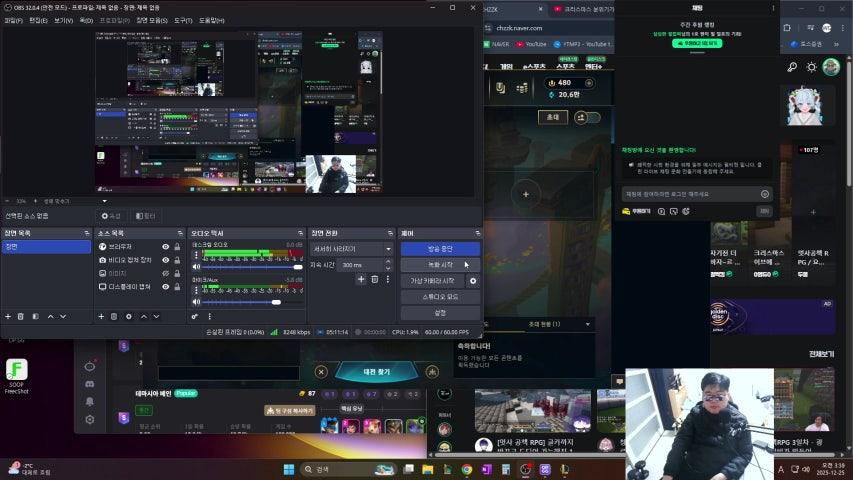Click the 대전 찾기 find match button

click(376, 372)
